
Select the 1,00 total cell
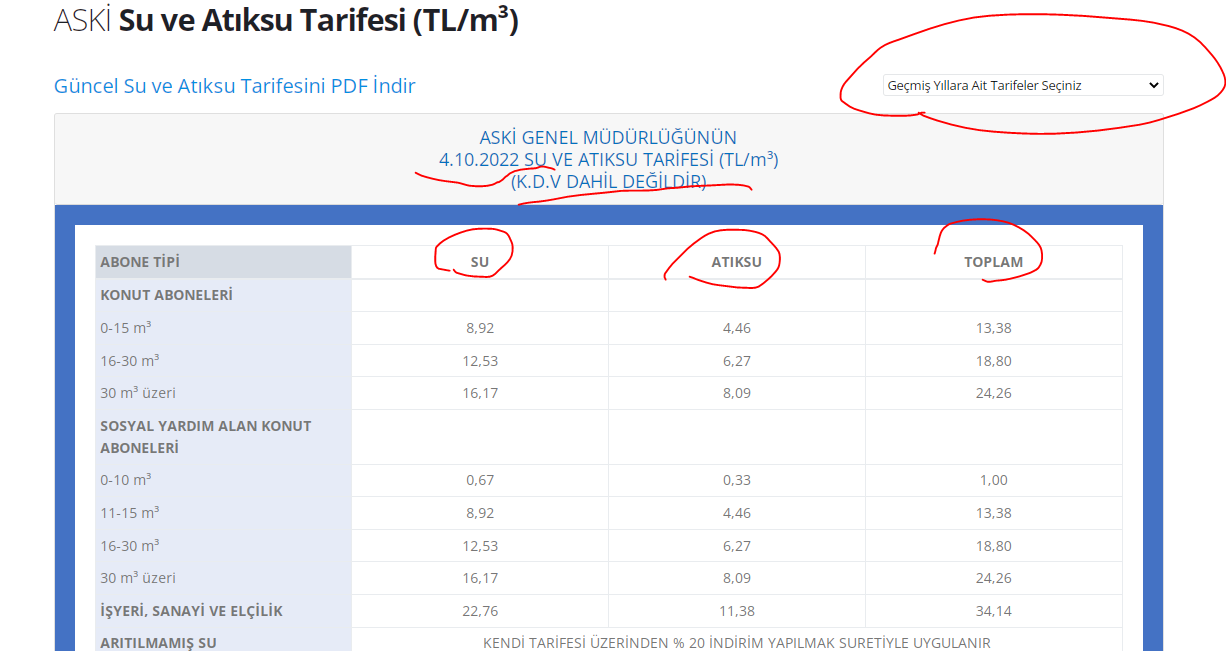(993, 480)
